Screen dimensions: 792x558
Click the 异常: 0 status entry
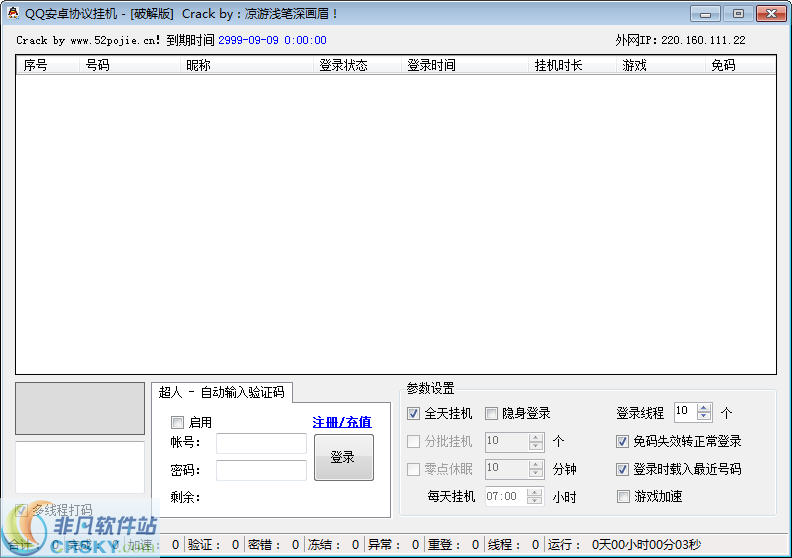393,545
